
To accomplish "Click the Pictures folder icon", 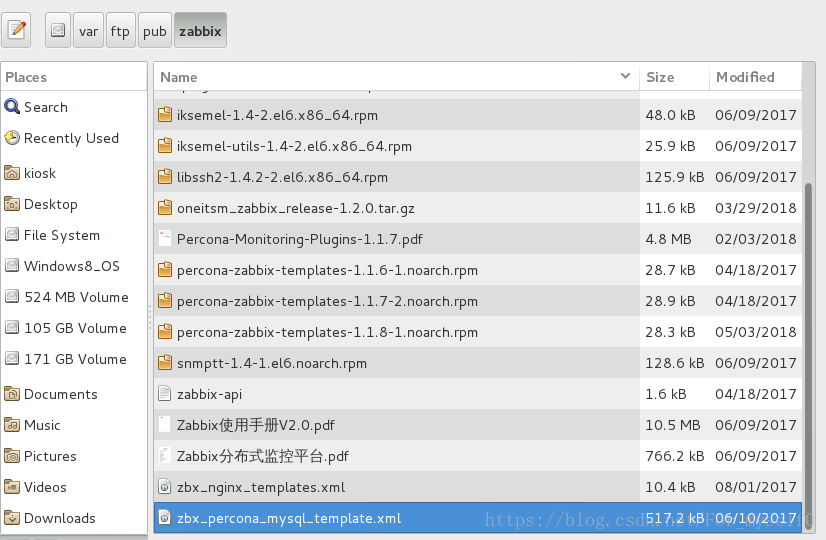I will pos(12,456).
